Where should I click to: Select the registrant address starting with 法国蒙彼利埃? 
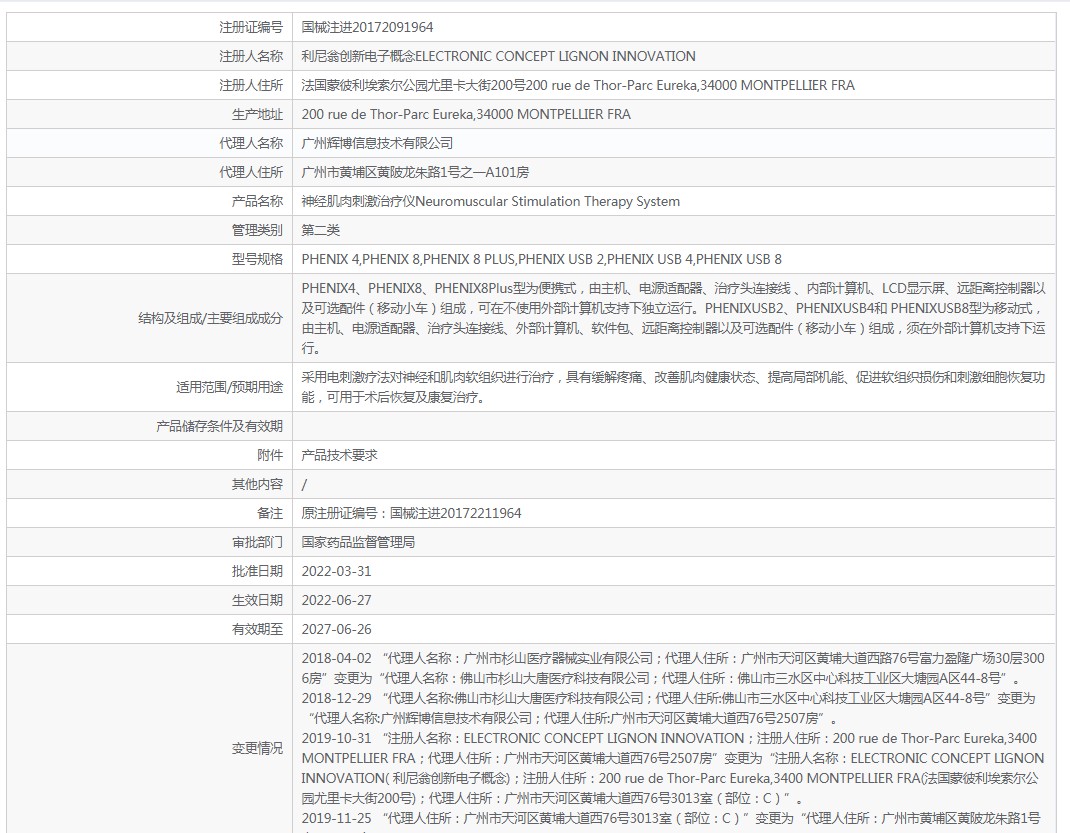point(578,85)
